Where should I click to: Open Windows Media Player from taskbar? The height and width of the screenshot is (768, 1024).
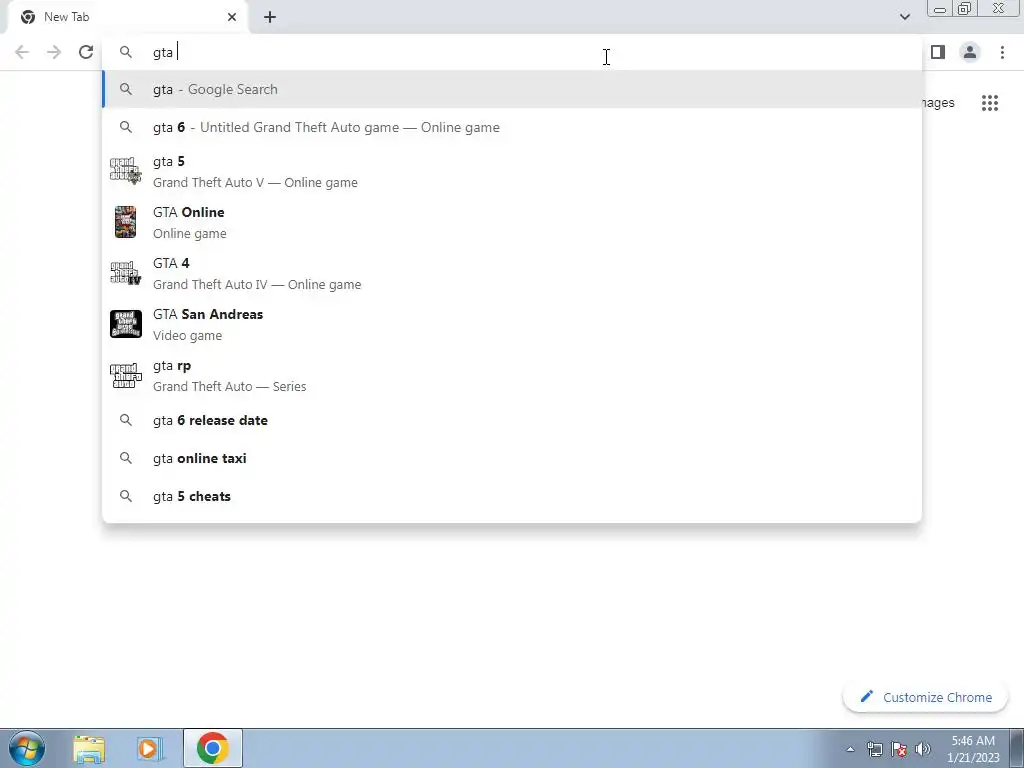pos(151,748)
